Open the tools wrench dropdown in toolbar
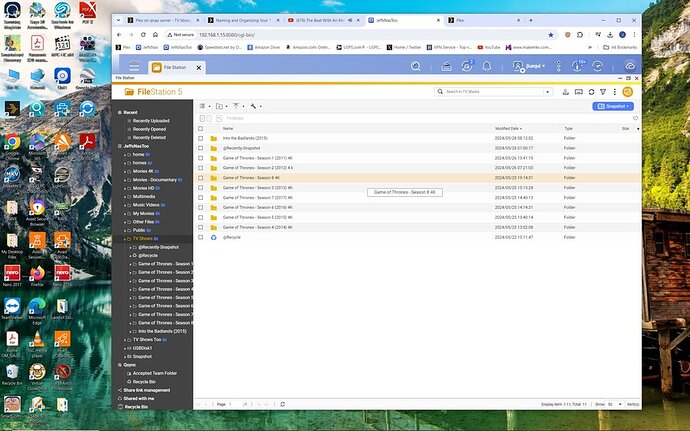 pyautogui.click(x=256, y=106)
